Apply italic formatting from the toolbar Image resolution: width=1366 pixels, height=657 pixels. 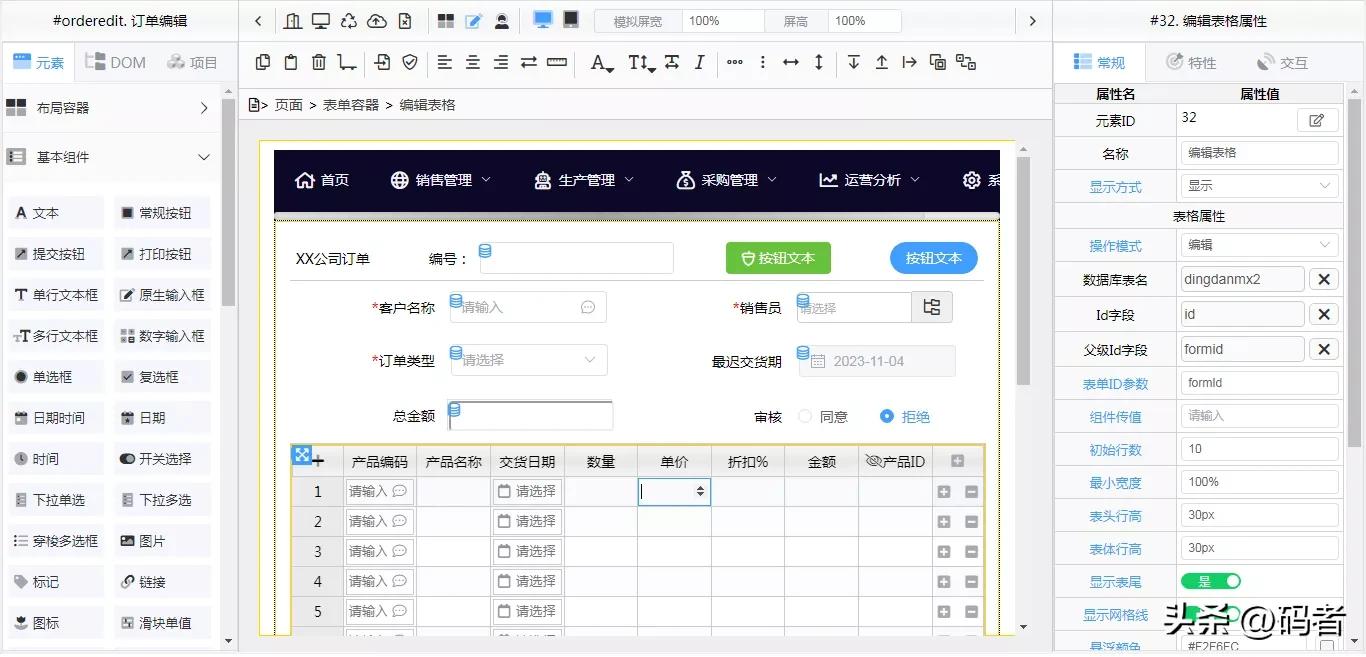point(700,62)
